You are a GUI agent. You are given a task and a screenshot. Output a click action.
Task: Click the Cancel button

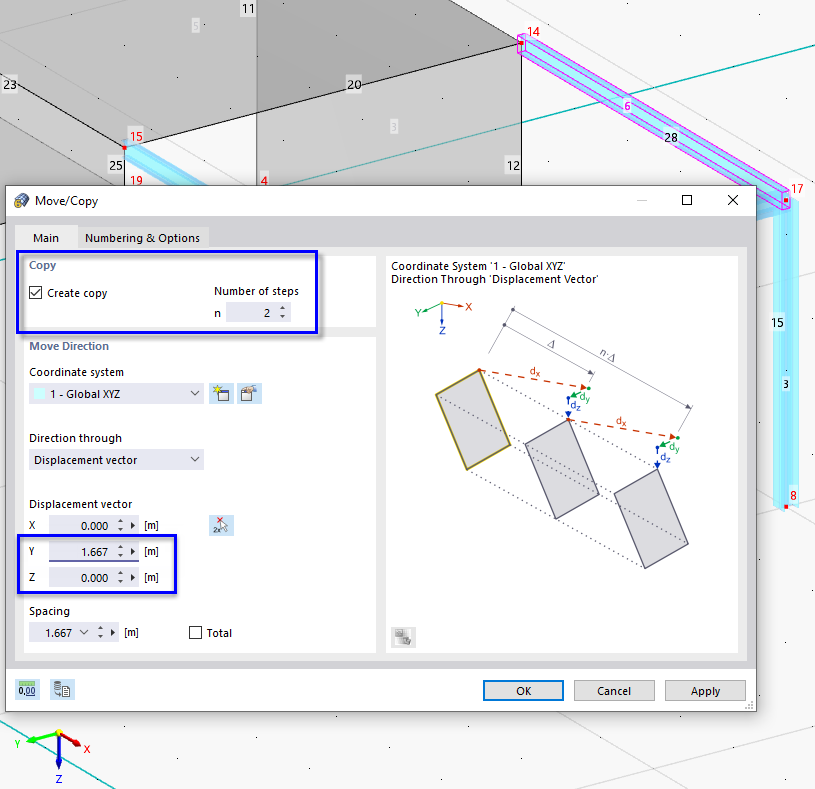(x=614, y=691)
